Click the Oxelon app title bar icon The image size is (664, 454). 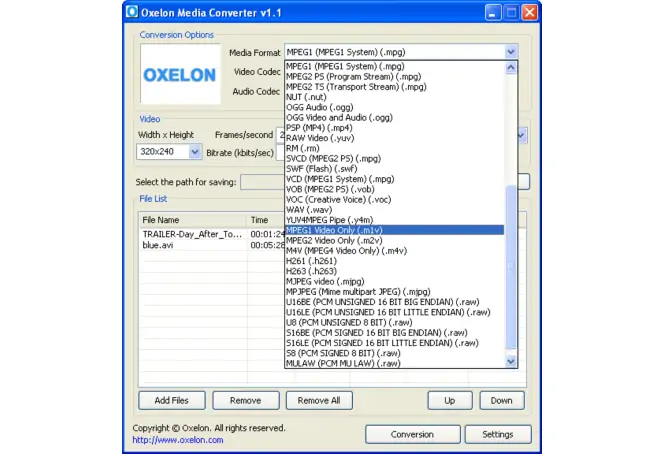click(x=132, y=12)
